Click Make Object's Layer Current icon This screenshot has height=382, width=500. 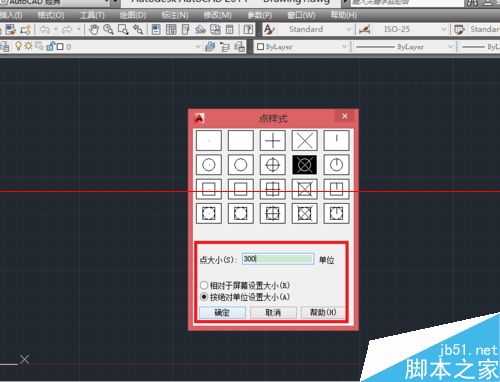[210, 46]
